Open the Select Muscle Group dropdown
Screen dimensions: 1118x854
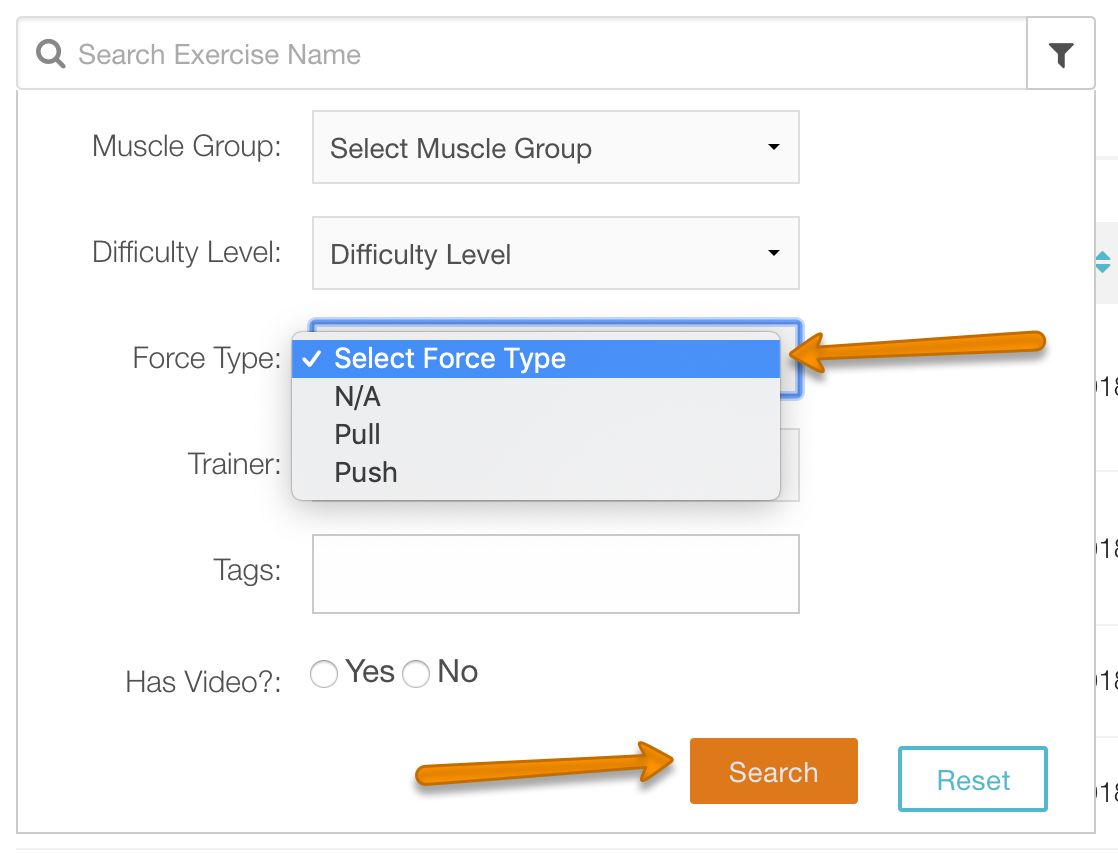tap(555, 147)
